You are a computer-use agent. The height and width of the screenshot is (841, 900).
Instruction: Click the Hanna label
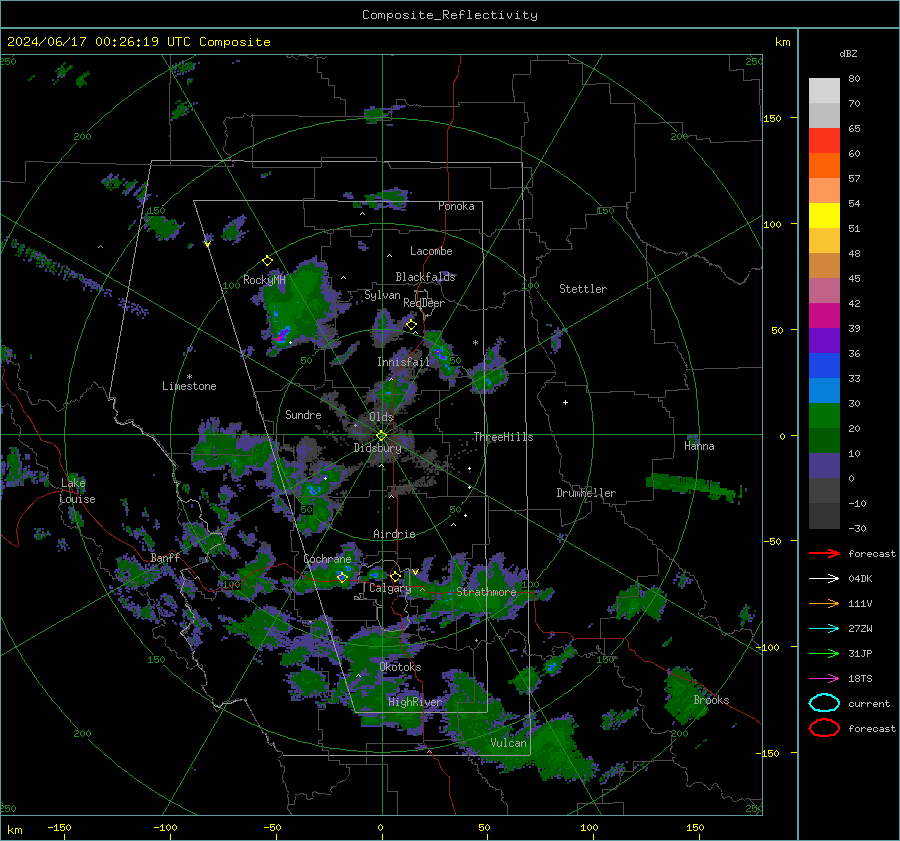coord(699,446)
